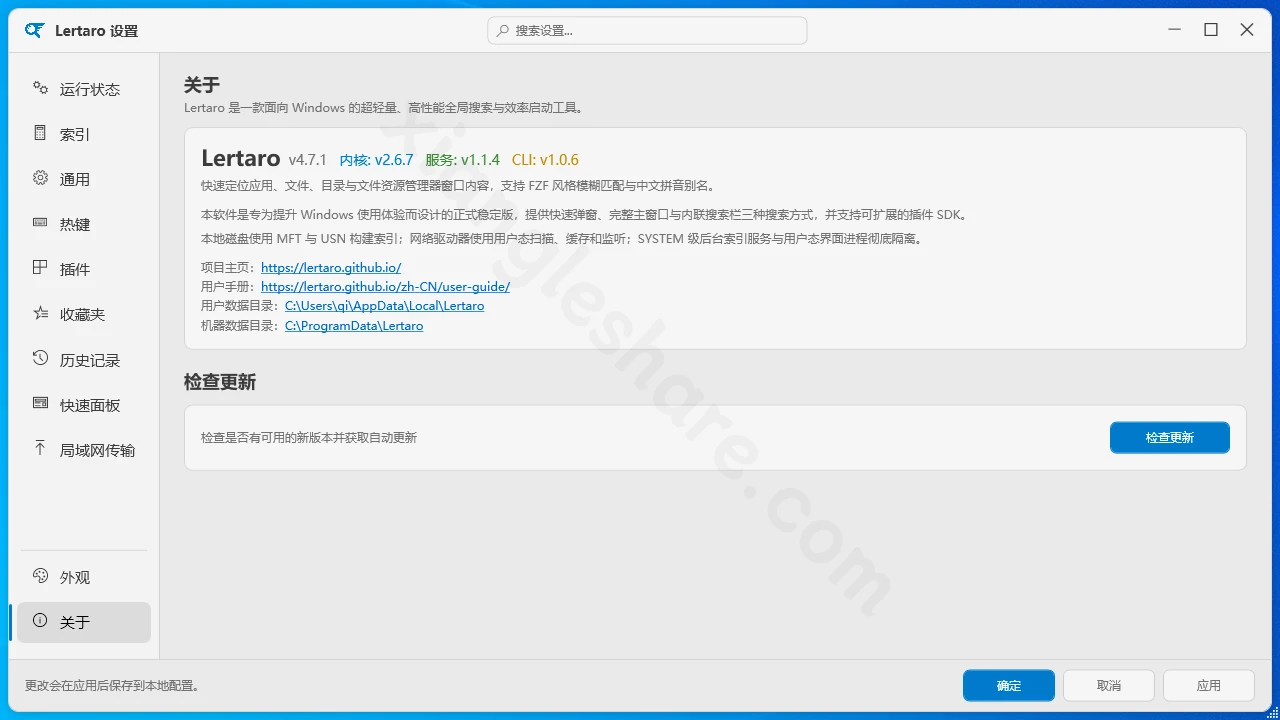Go to 通用 settings using the gear icon
The width and height of the screenshot is (1280, 720).
(x=40, y=178)
